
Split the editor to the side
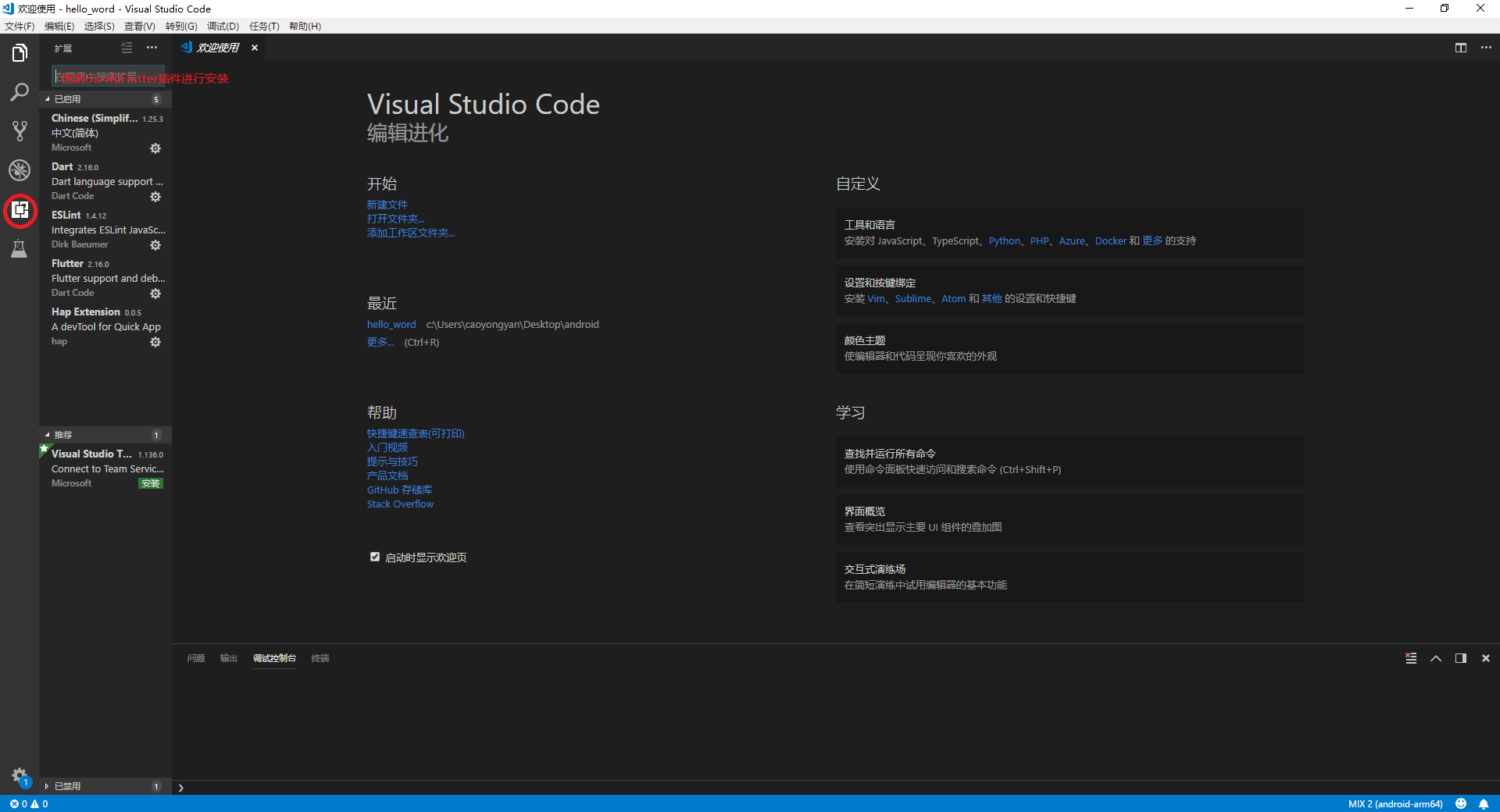pyautogui.click(x=1460, y=48)
